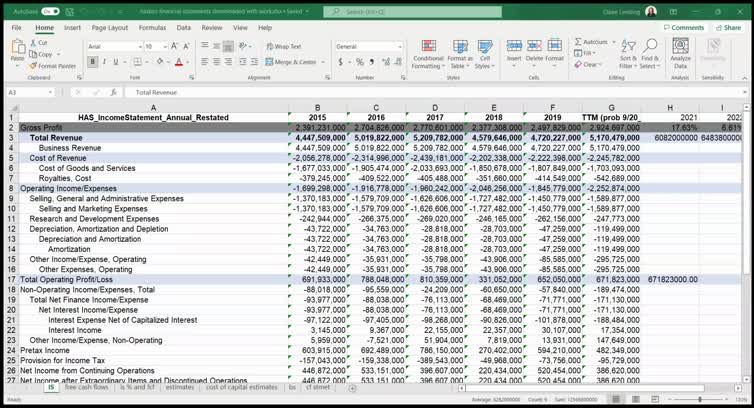Click the Insert Function fx icon
This screenshot has width=754, height=408.
[113, 92]
